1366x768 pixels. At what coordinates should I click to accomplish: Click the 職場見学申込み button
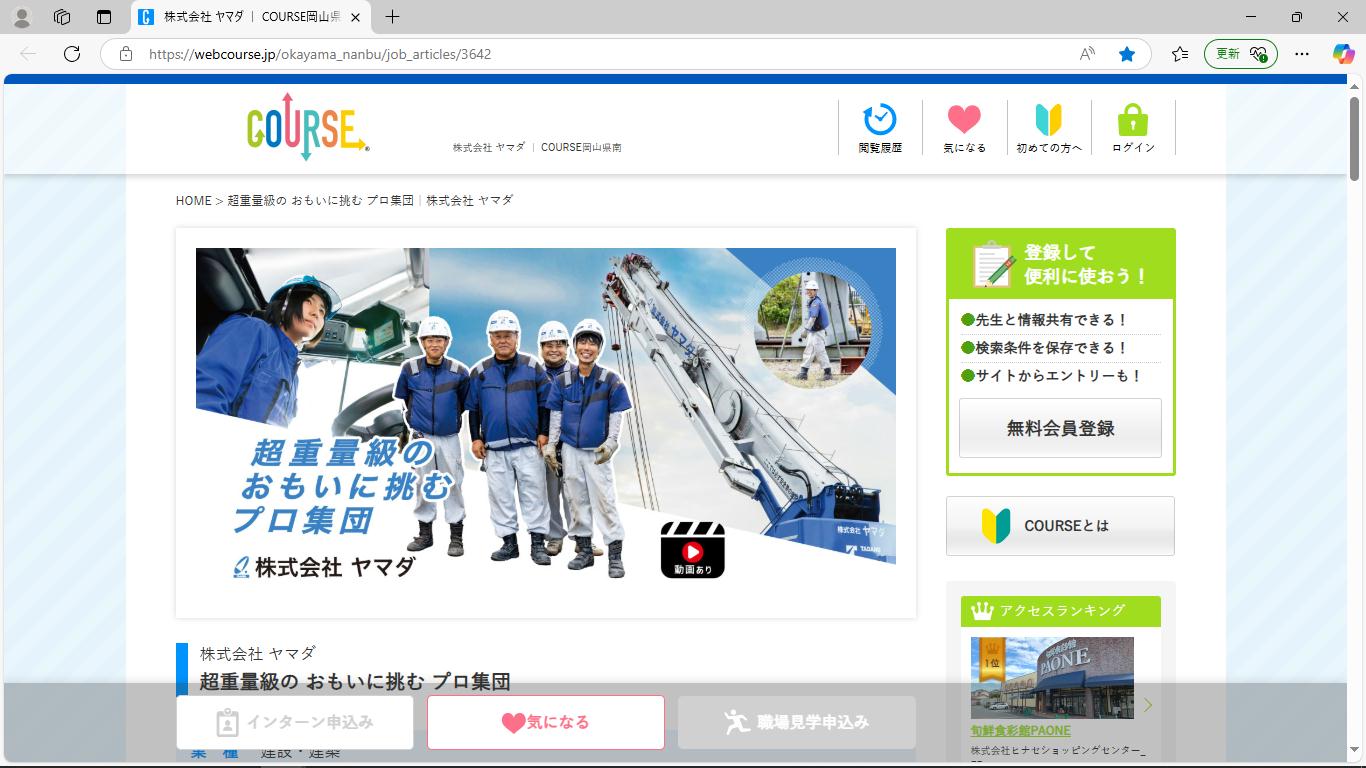click(797, 722)
